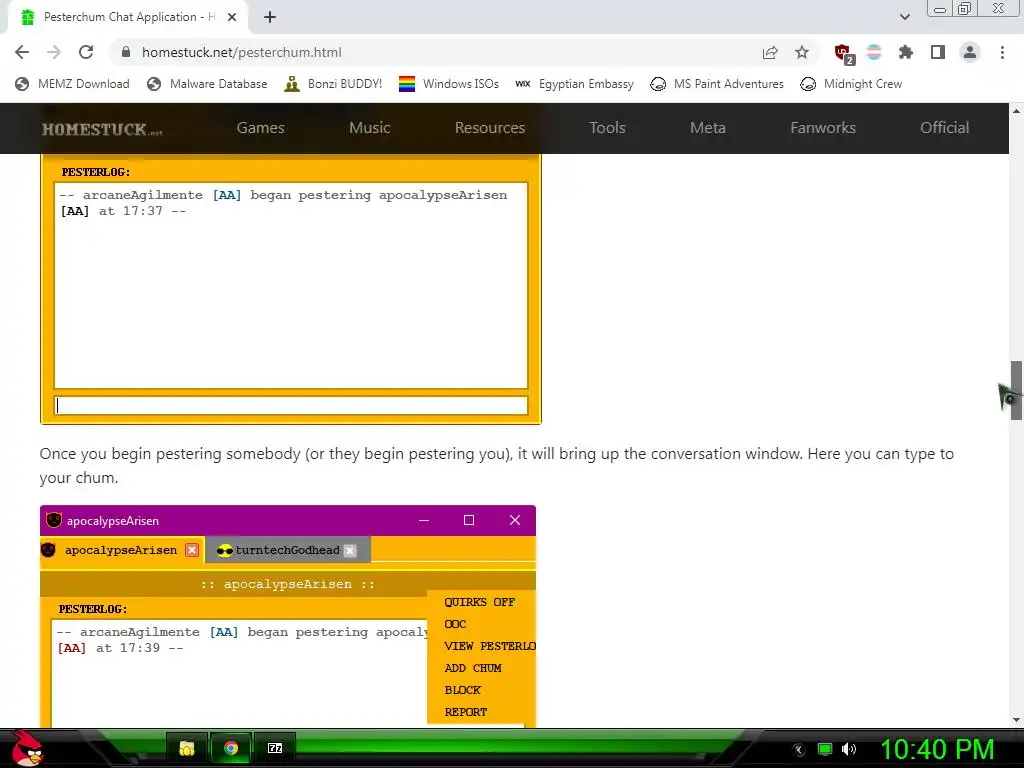Open the Egyptian Embassy bookmark
This screenshot has width=1024, height=768.
pos(574,84)
